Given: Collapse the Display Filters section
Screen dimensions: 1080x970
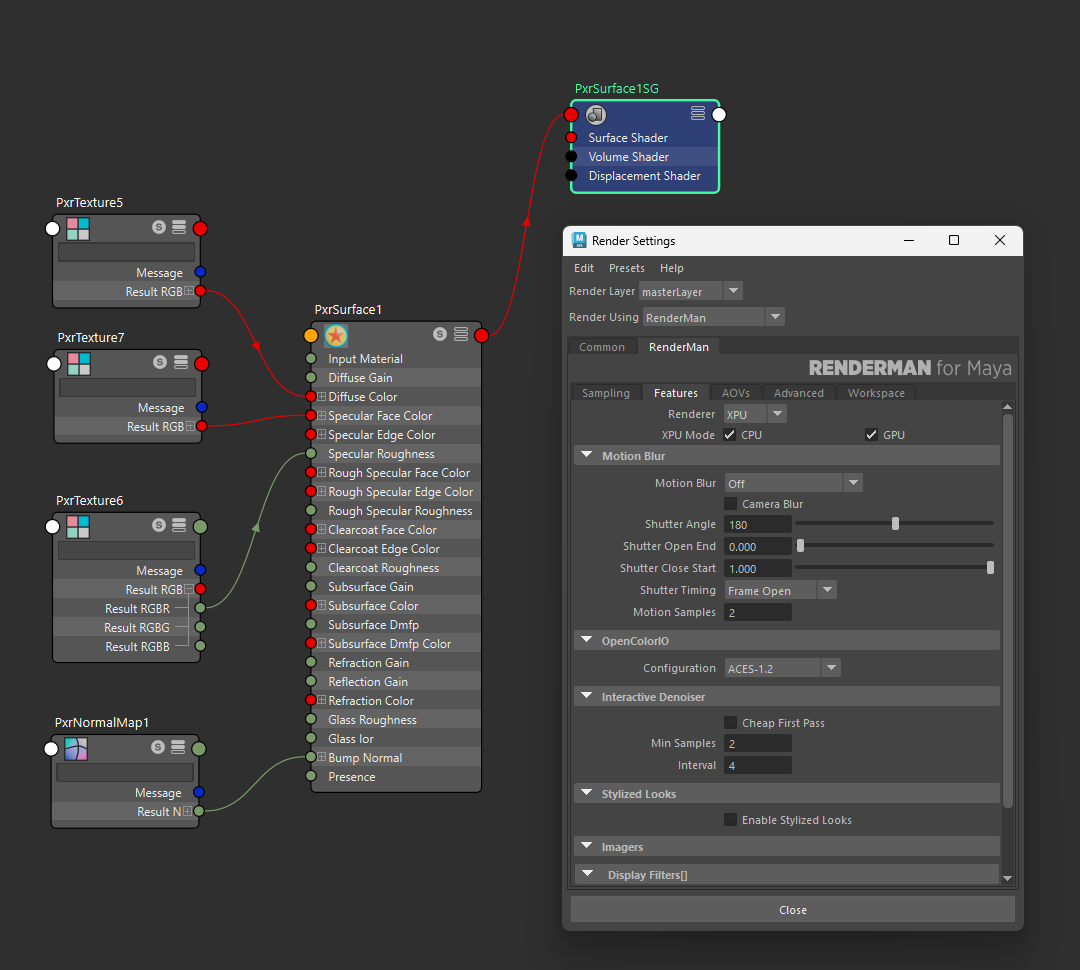Looking at the screenshot, I should point(587,874).
